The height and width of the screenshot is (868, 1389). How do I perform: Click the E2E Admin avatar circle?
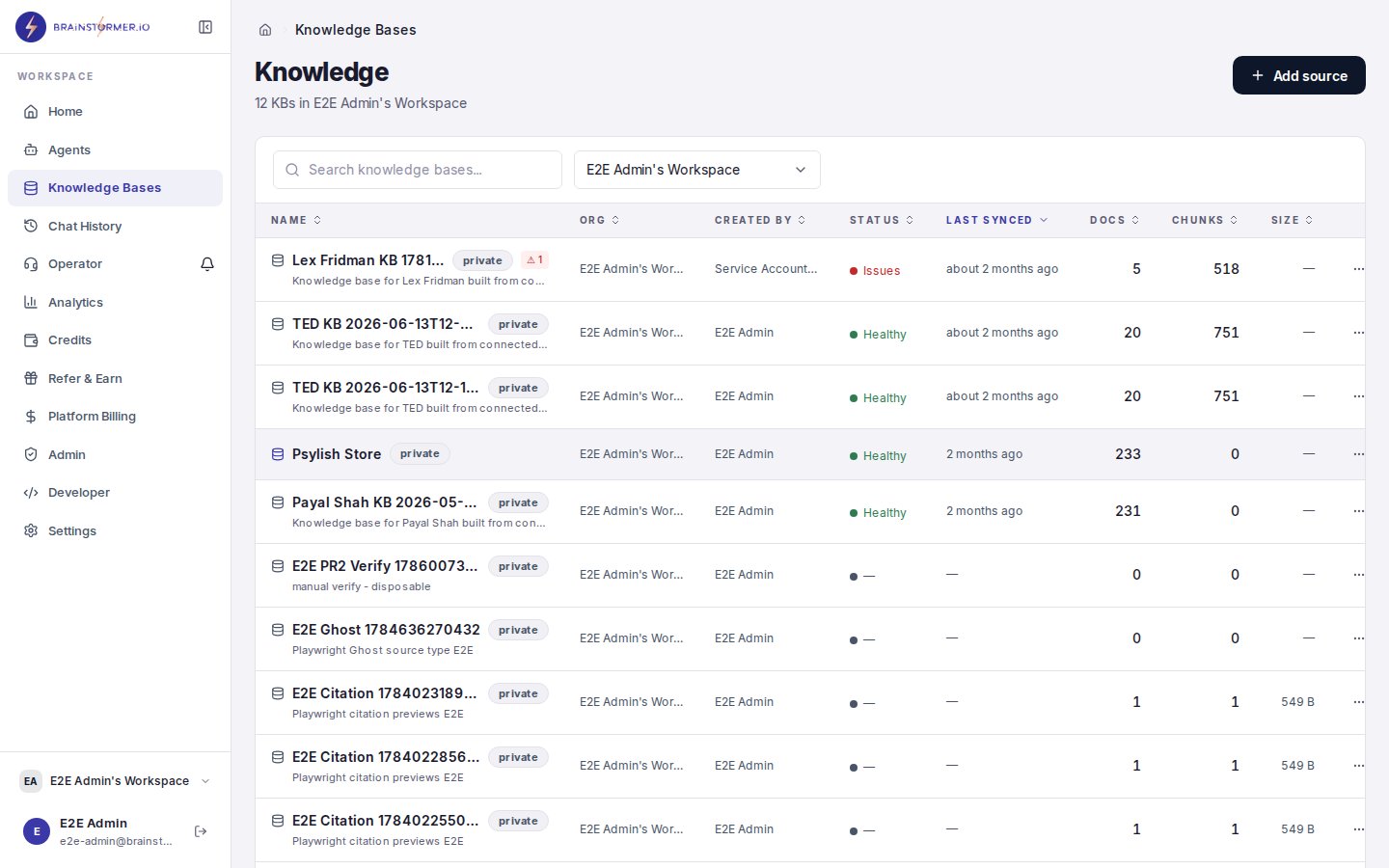37,831
